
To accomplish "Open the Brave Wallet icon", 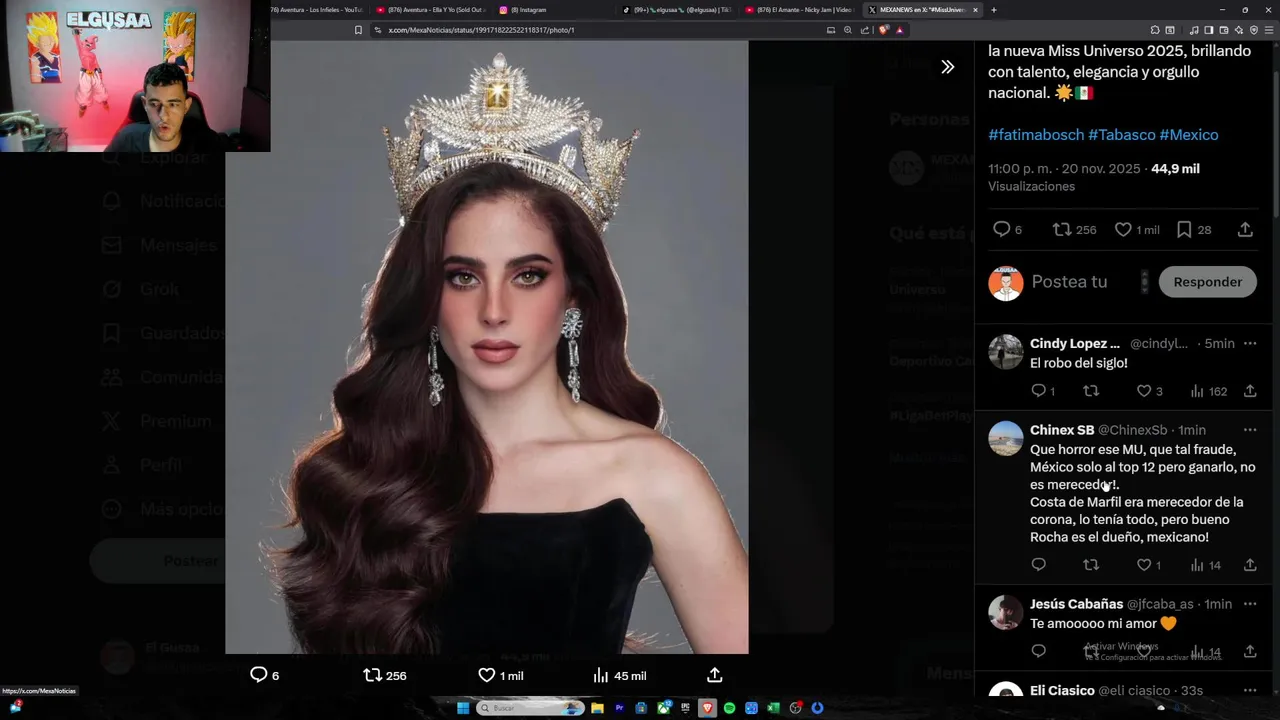I will 1223,30.
